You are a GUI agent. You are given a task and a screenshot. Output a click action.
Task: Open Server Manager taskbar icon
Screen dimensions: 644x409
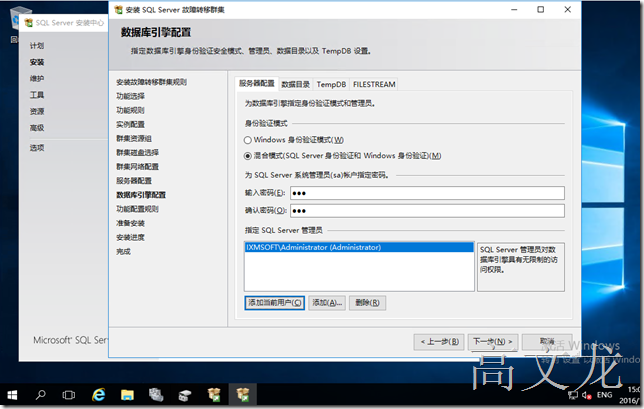tap(156, 395)
